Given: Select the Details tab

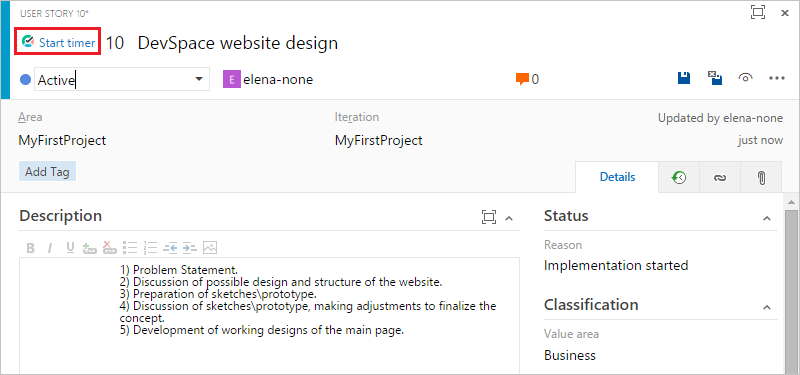Looking at the screenshot, I should 617,177.
